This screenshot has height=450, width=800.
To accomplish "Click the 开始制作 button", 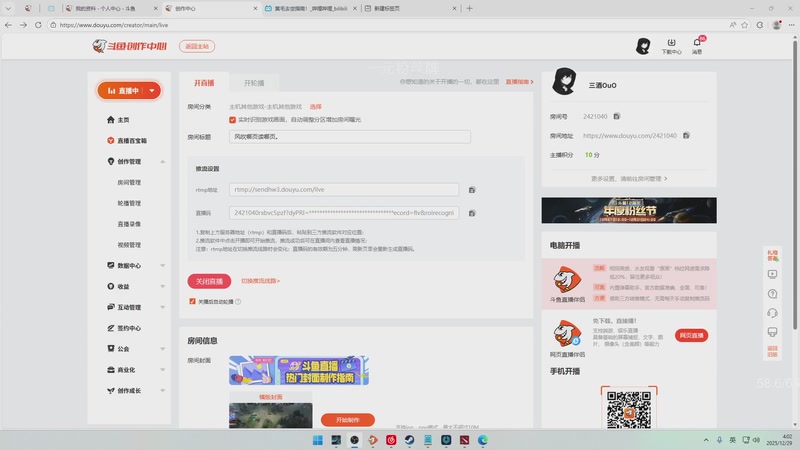I will [x=348, y=420].
